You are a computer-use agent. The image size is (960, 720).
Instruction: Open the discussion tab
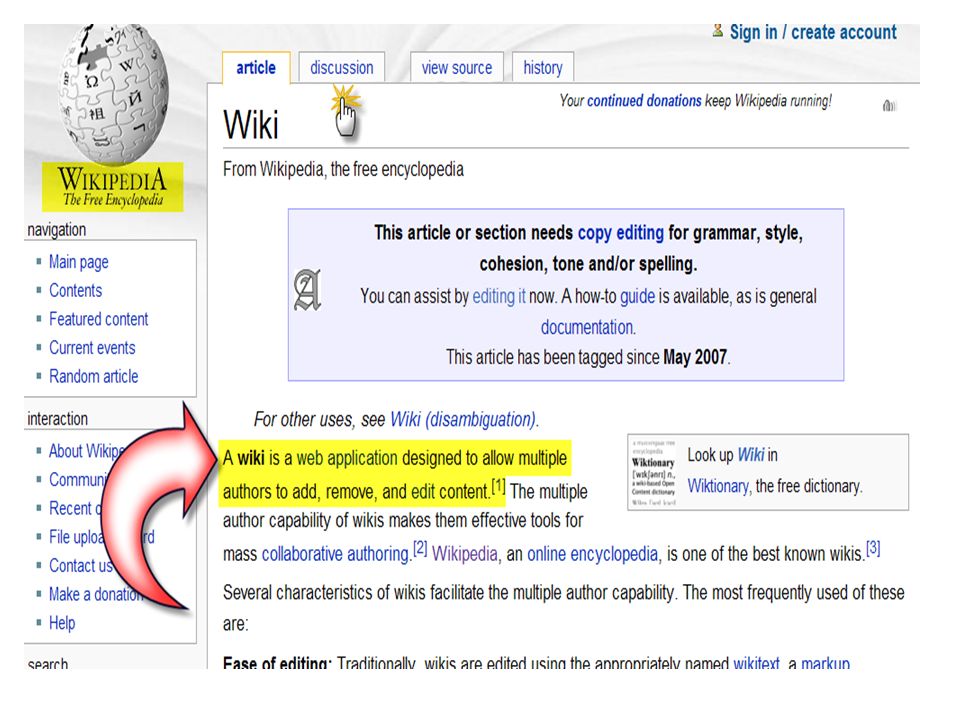point(342,68)
